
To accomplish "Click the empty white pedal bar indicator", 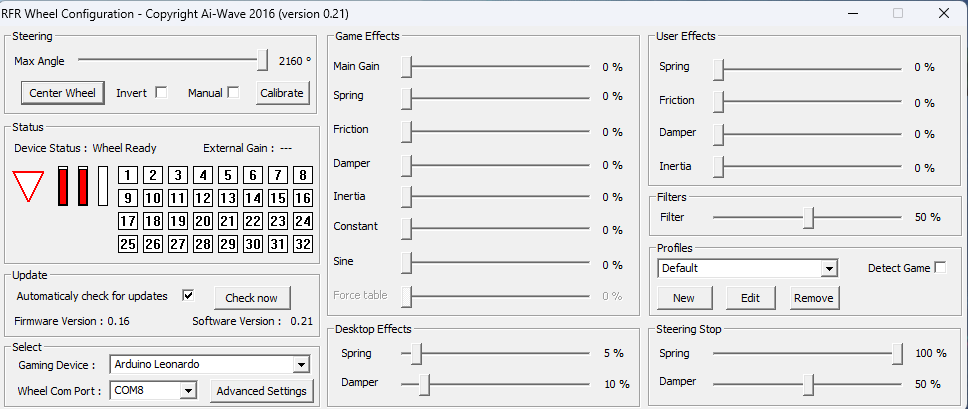I will pyautogui.click(x=102, y=186).
